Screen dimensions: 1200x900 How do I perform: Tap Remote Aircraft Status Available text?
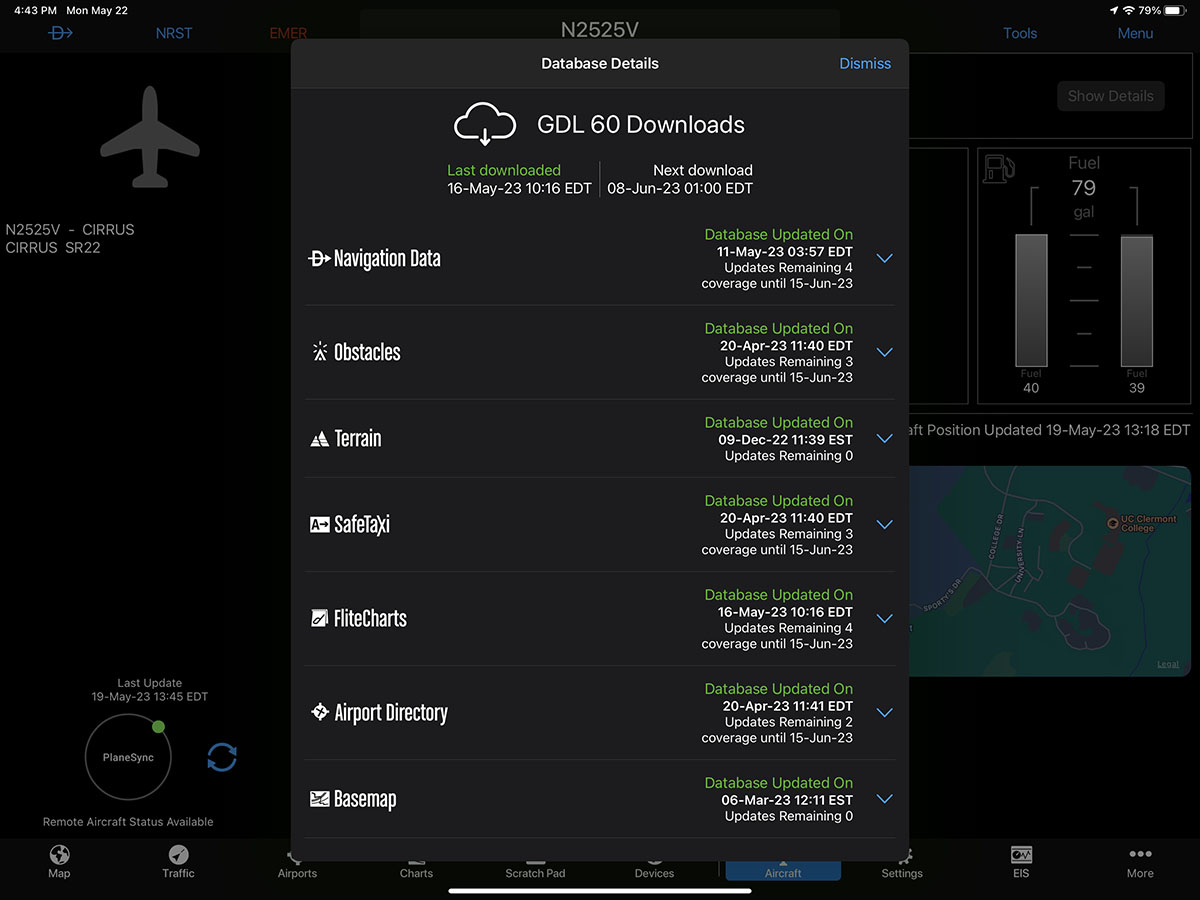128,822
